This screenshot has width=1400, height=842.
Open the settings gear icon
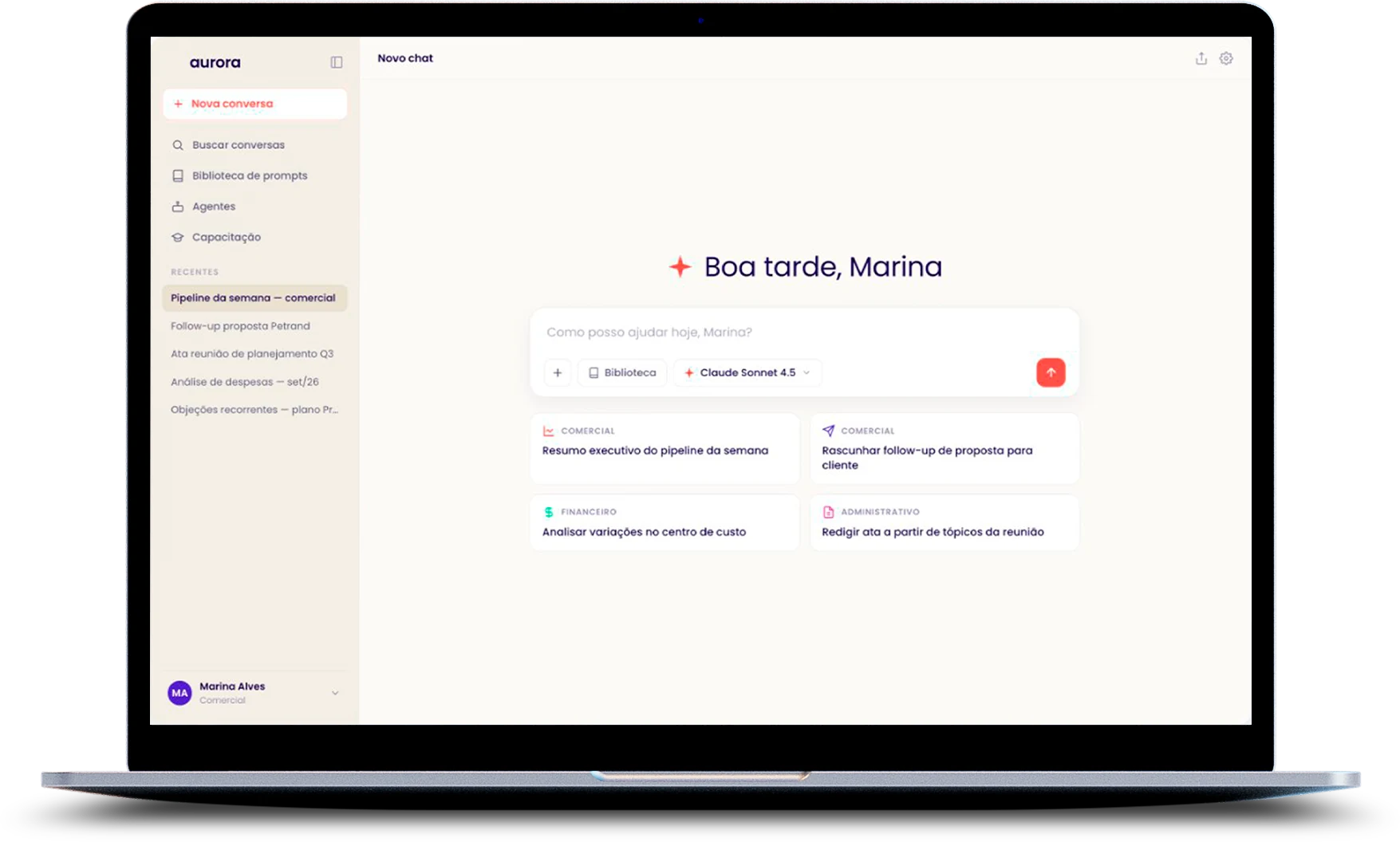[x=1226, y=58]
